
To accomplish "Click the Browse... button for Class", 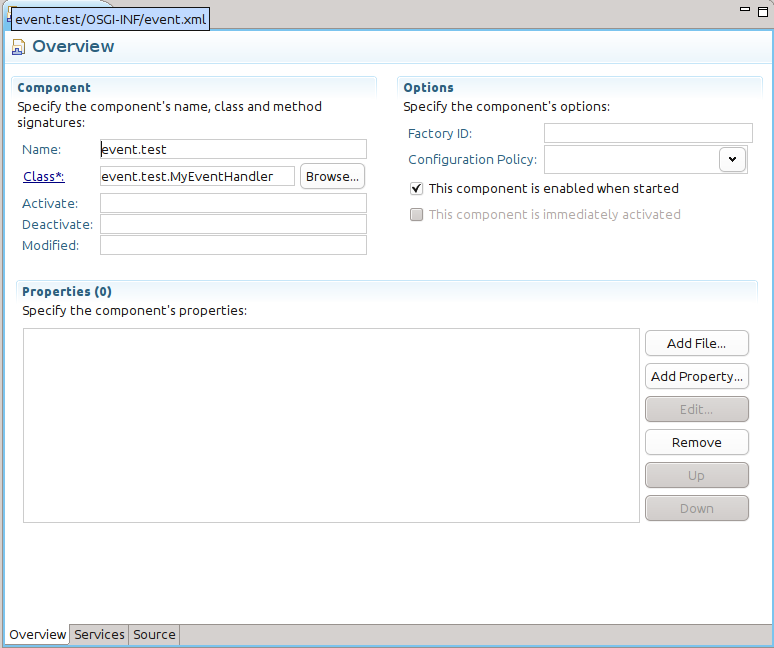I will 332,176.
